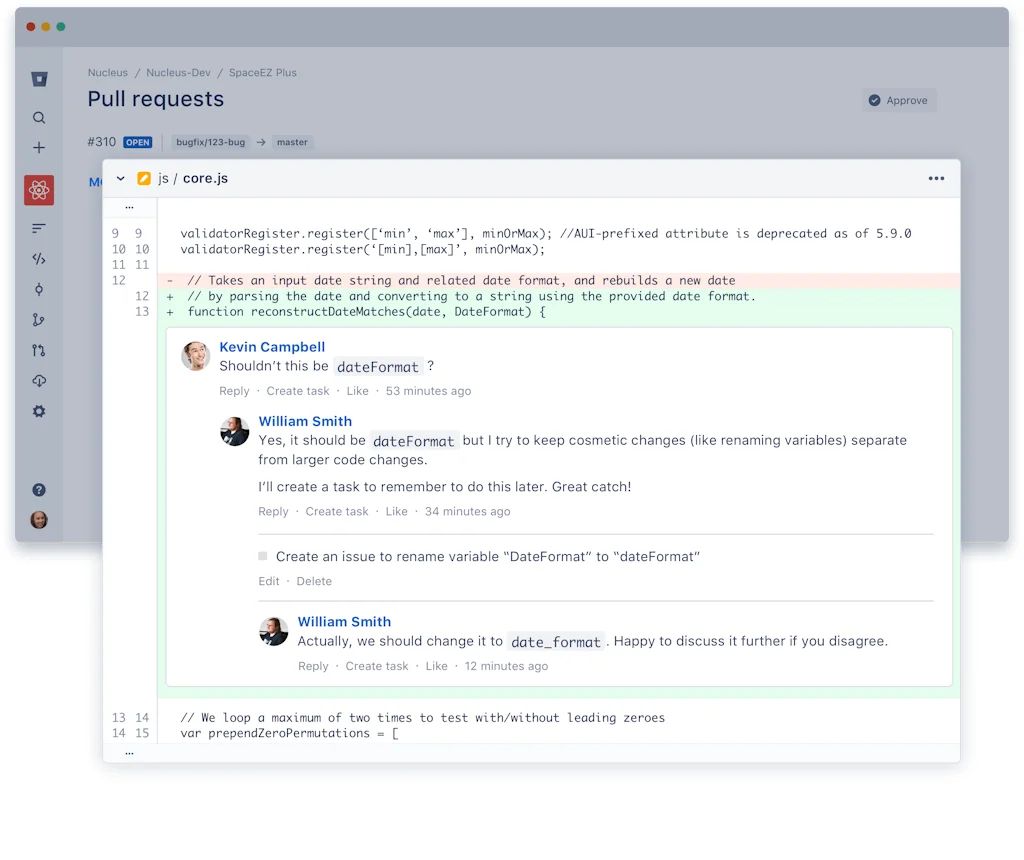Check the rename variable task checkbox
This screenshot has height=860, width=1024.
point(261,557)
